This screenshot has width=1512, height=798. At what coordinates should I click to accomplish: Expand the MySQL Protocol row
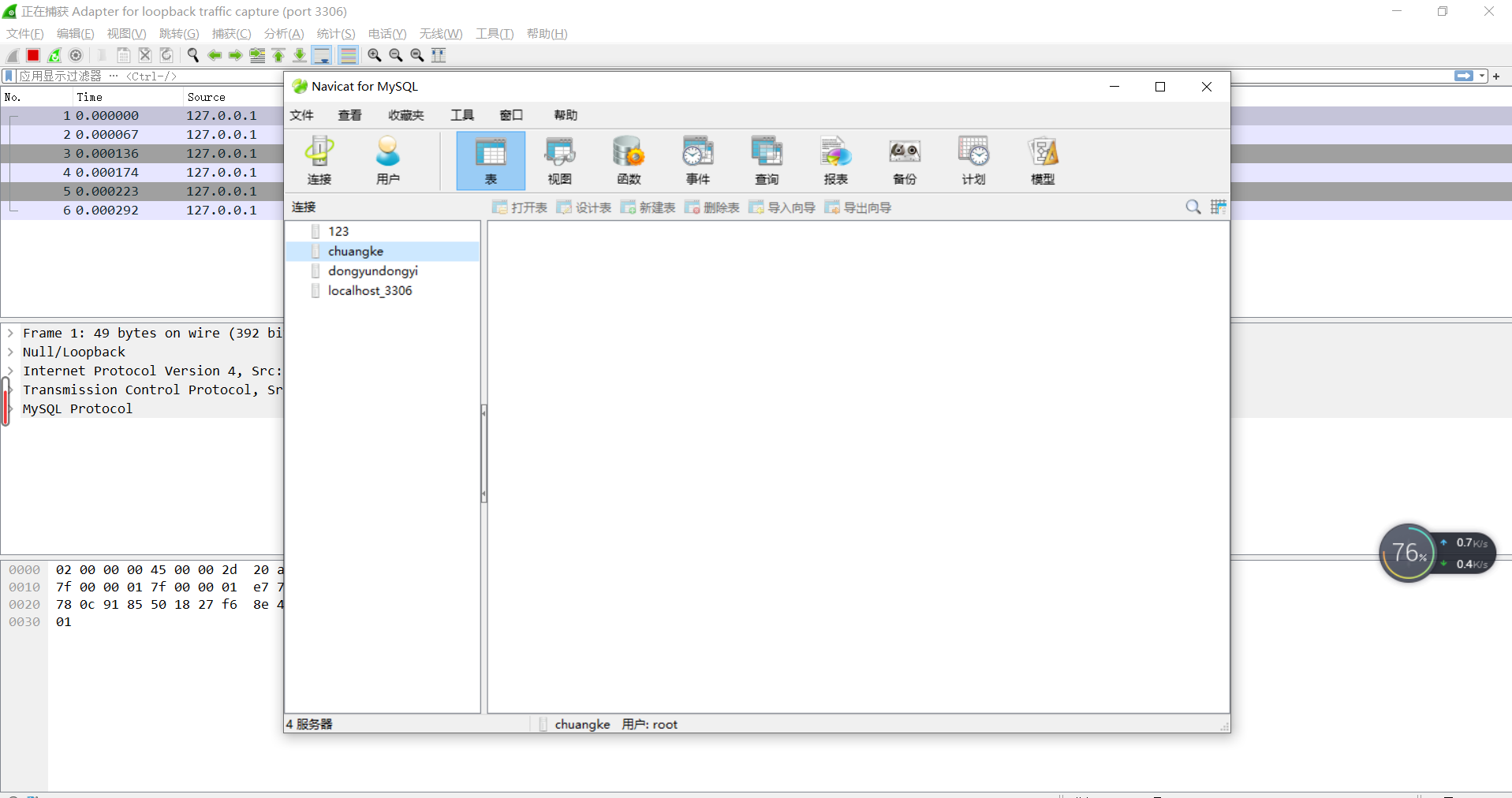(x=10, y=408)
